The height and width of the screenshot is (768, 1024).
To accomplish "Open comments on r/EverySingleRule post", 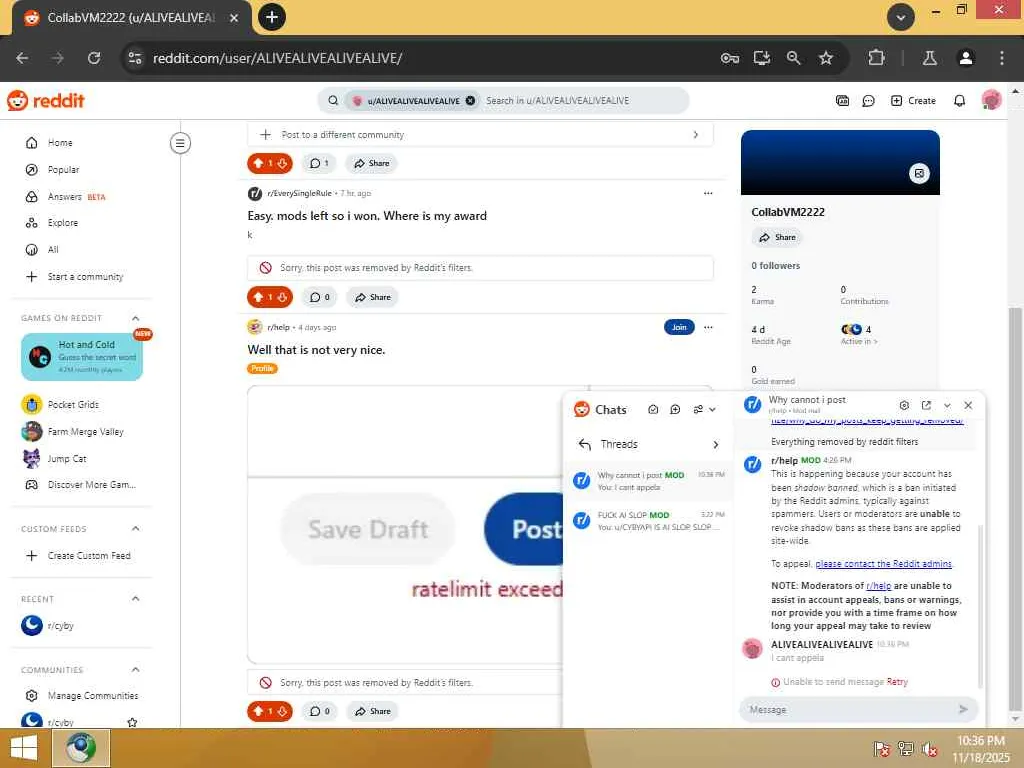I will point(319,297).
